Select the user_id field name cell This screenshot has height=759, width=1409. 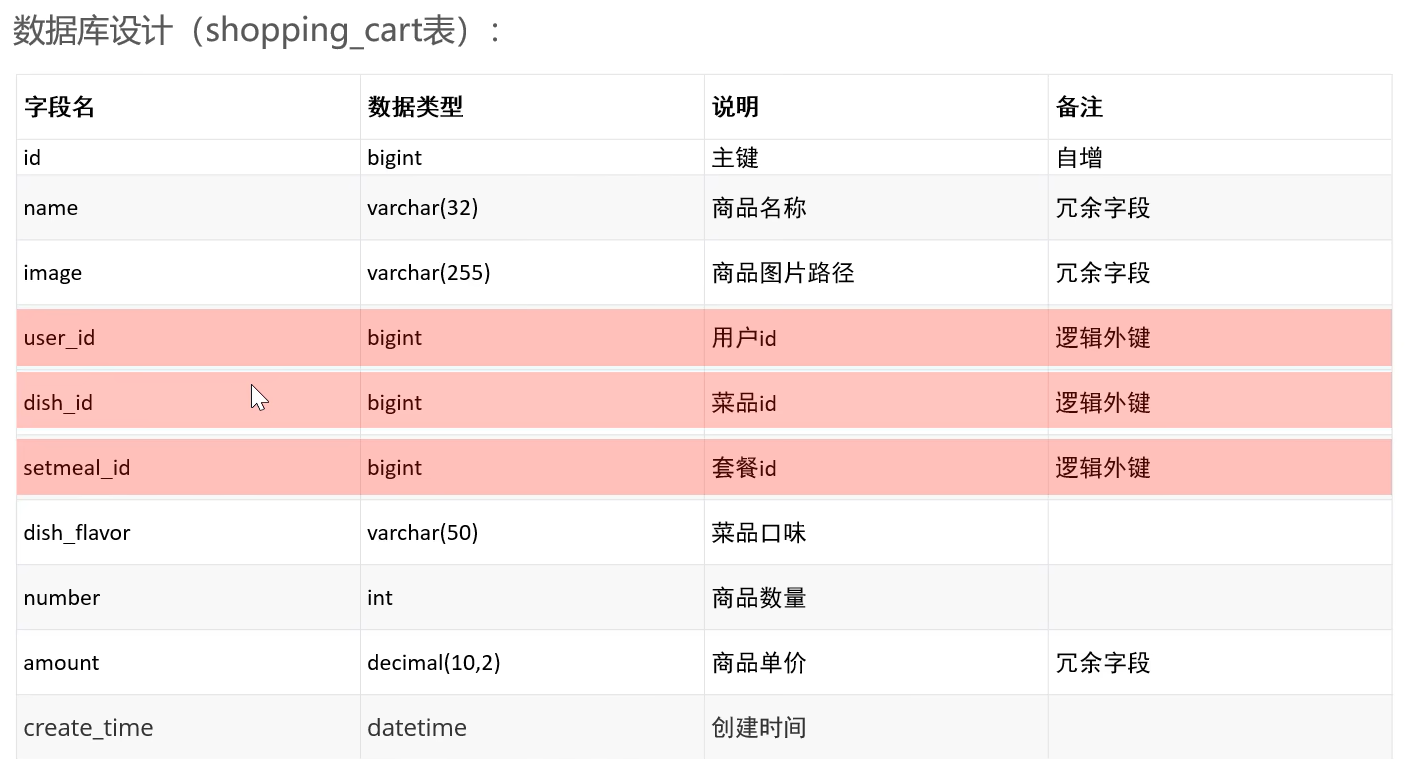point(59,338)
